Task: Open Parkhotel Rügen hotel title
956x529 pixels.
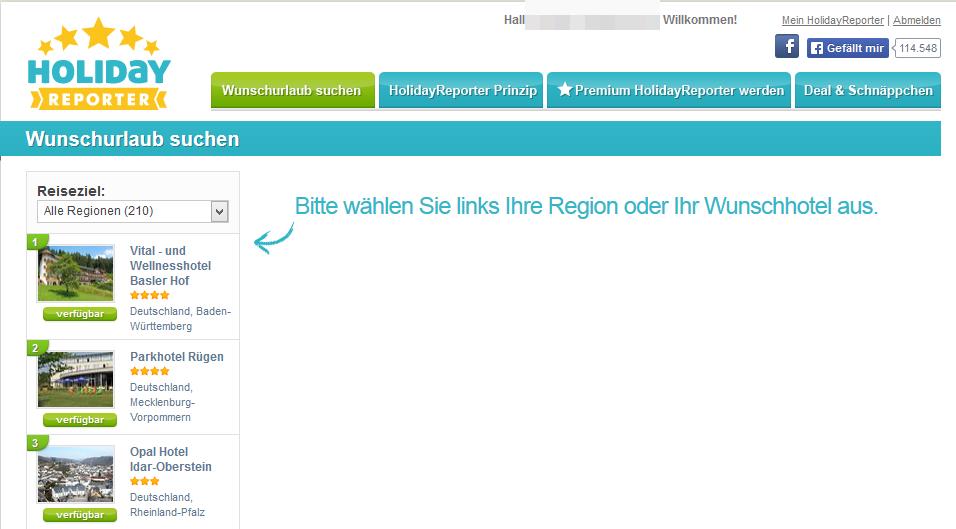Action: (177, 357)
